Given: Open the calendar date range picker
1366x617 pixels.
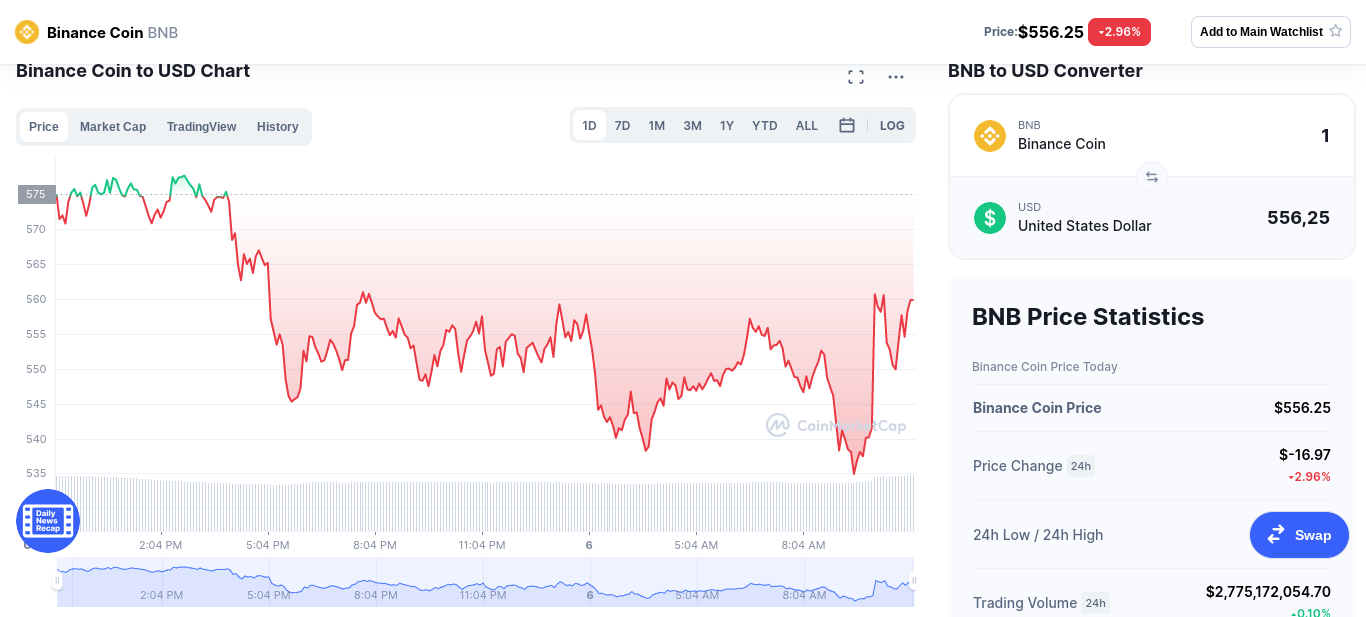Looking at the screenshot, I should coord(847,125).
